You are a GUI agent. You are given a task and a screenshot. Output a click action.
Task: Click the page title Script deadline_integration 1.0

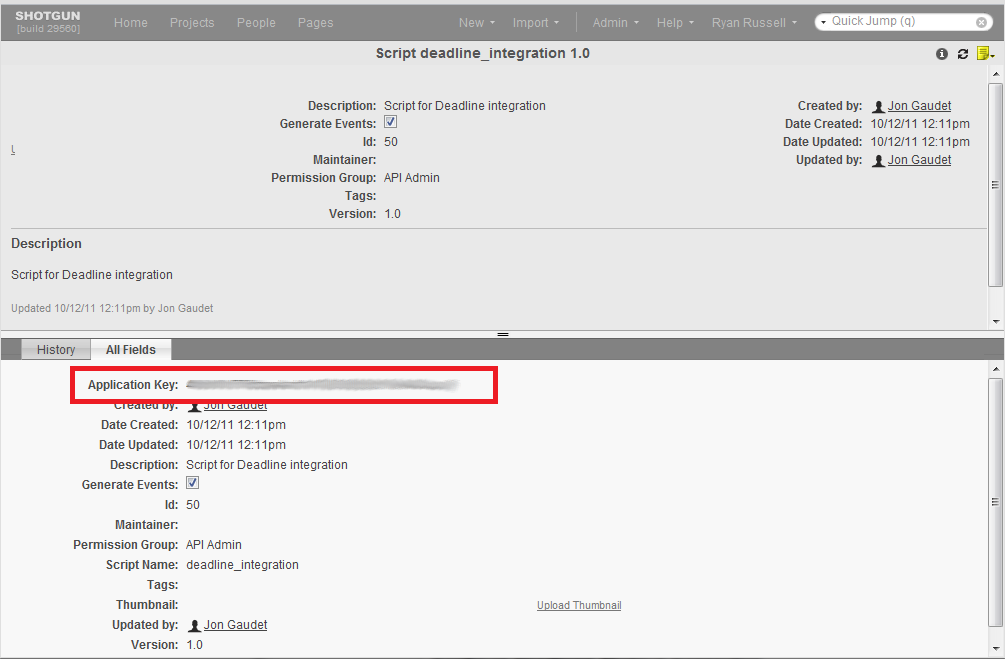coord(483,53)
